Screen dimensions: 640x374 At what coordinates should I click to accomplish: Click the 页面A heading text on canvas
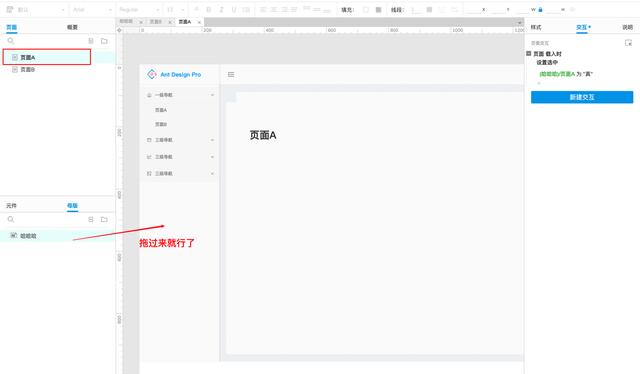click(263, 135)
